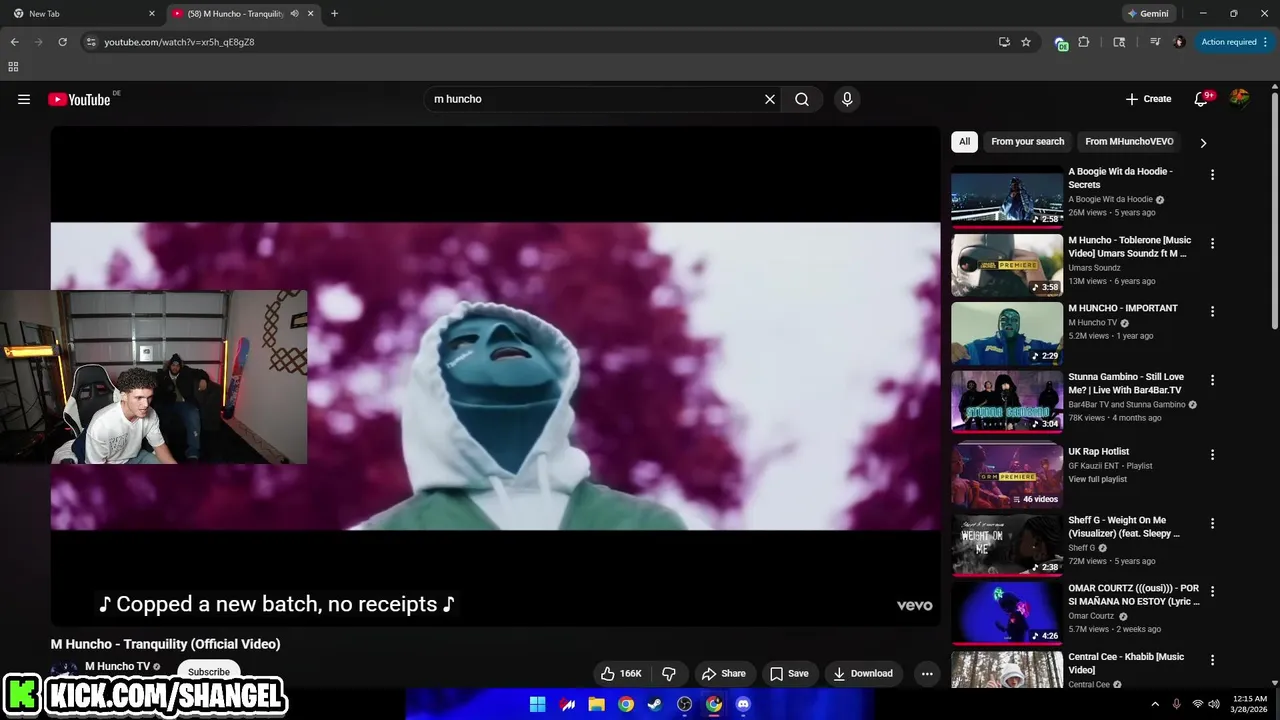Viewport: 1280px width, 720px height.
Task: Open Chrome apps grid on bookmarks bar
Action: (x=13, y=67)
